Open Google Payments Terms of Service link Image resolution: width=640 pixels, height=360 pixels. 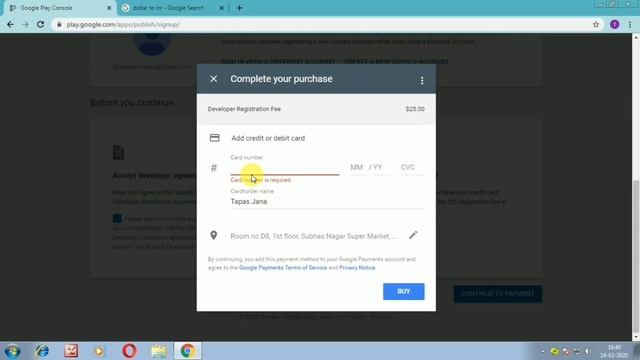tap(283, 268)
